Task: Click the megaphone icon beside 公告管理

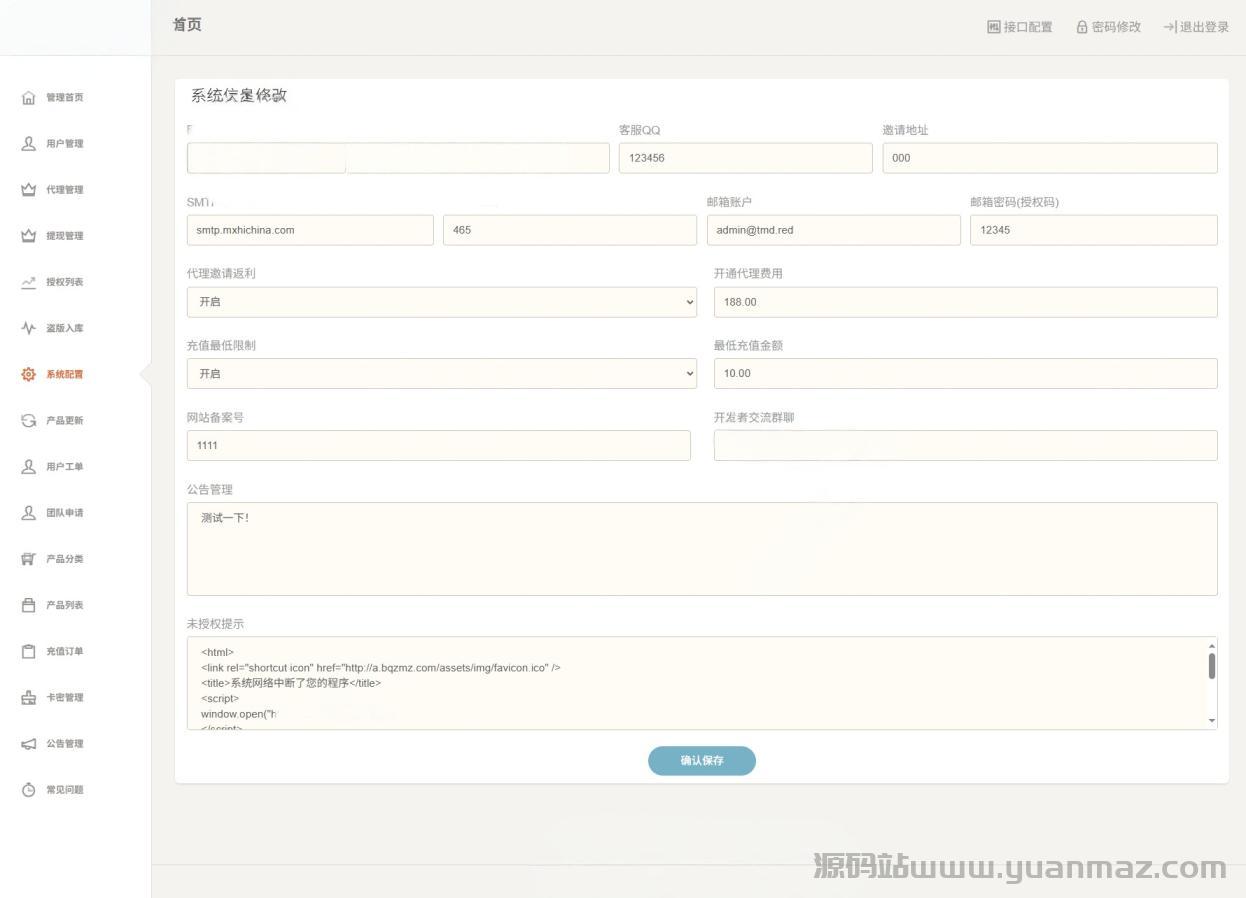Action: (x=29, y=744)
